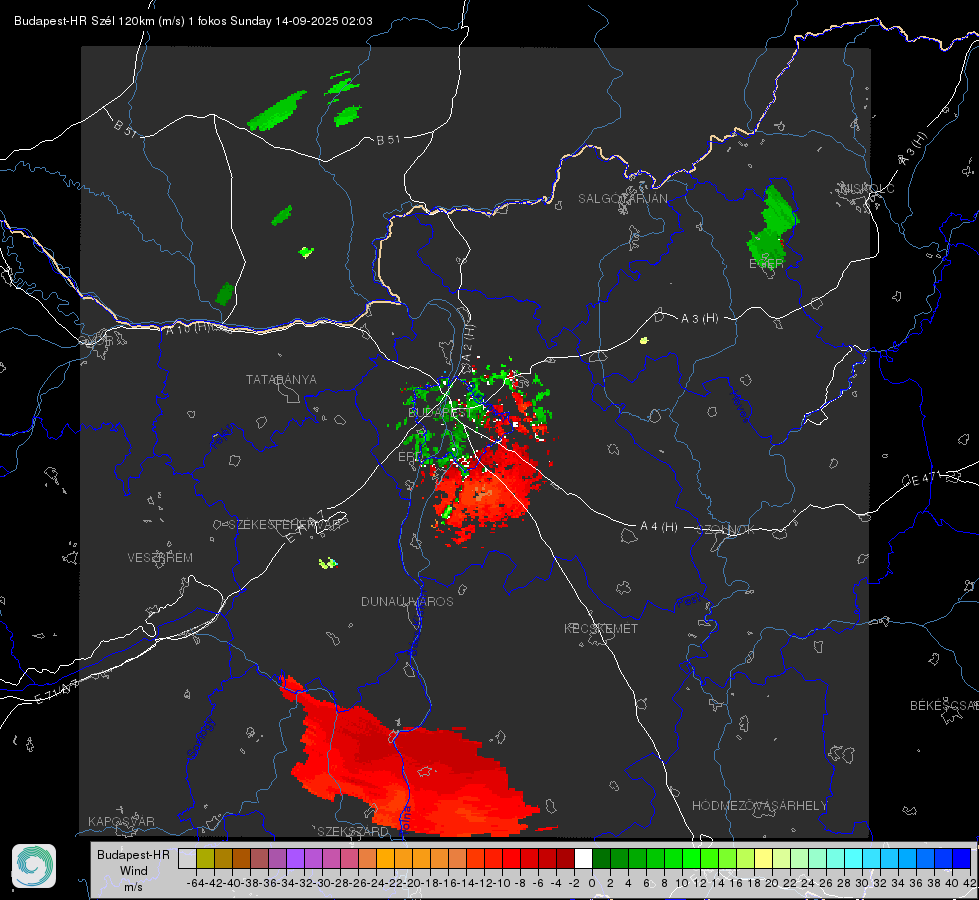Click the KAPOSVÁR city label
This screenshot has height=900, width=979.
click(121, 821)
